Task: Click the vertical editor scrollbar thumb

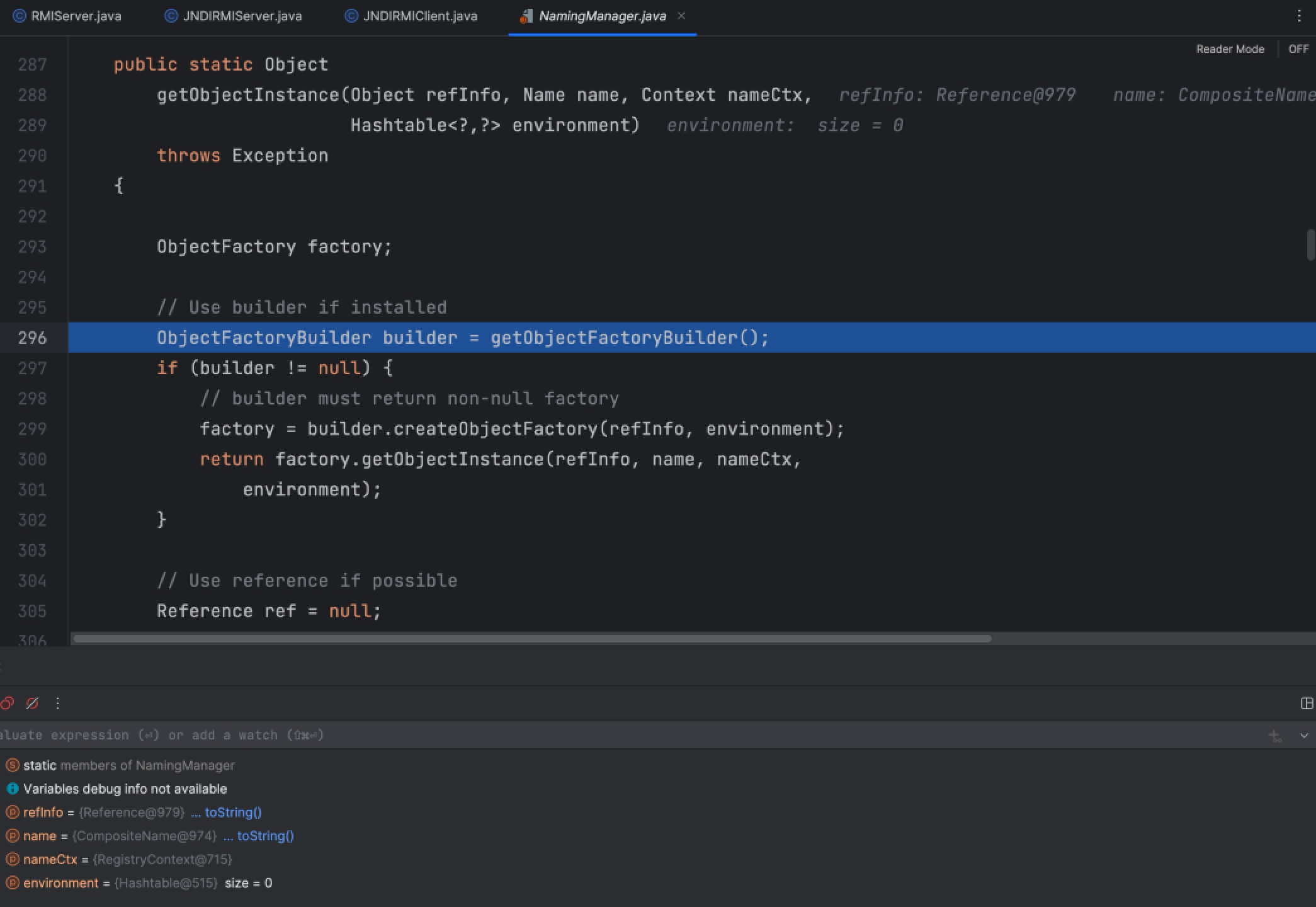Action: [x=1311, y=245]
